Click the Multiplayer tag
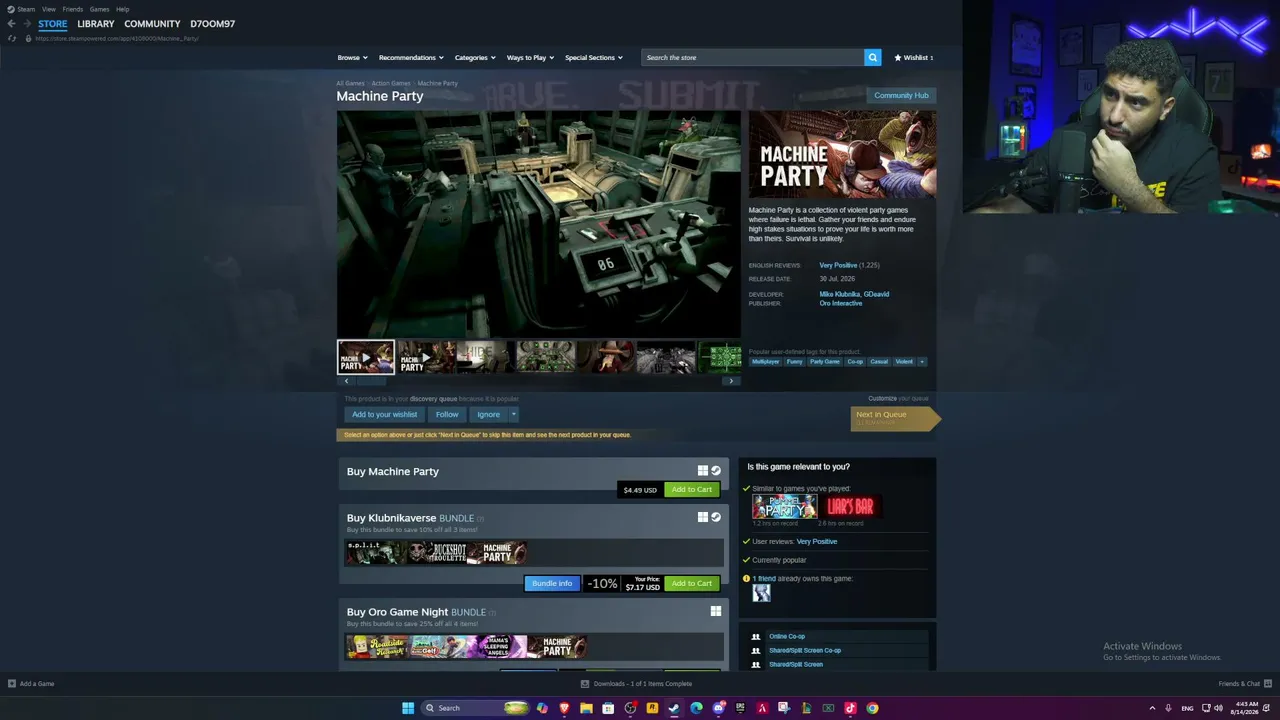The height and width of the screenshot is (720, 1280). point(765,362)
